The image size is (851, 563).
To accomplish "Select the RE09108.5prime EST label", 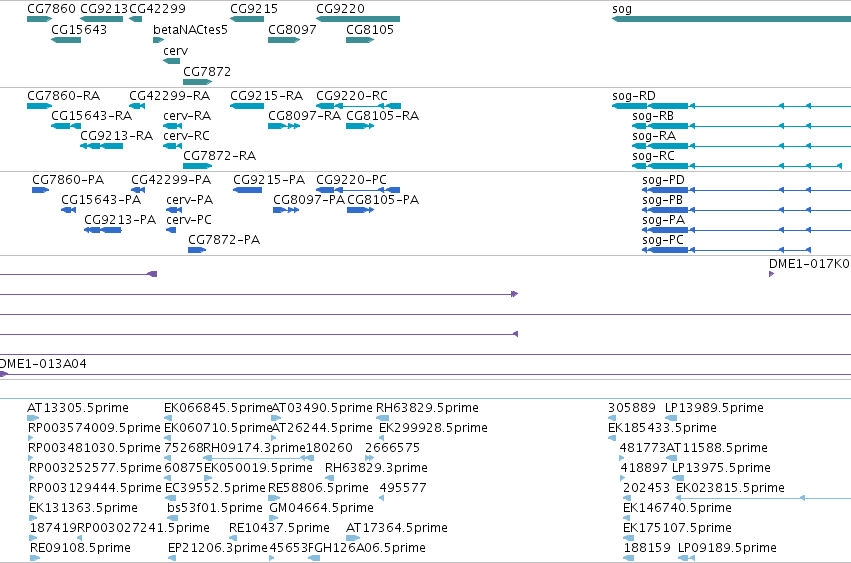I will coord(80,548).
